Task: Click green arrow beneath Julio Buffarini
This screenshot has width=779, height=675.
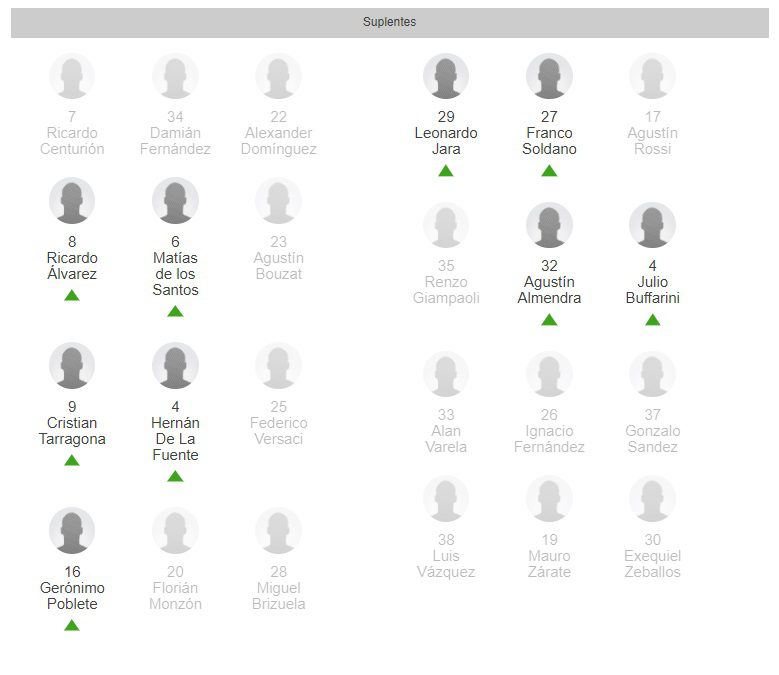Action: tap(652, 320)
